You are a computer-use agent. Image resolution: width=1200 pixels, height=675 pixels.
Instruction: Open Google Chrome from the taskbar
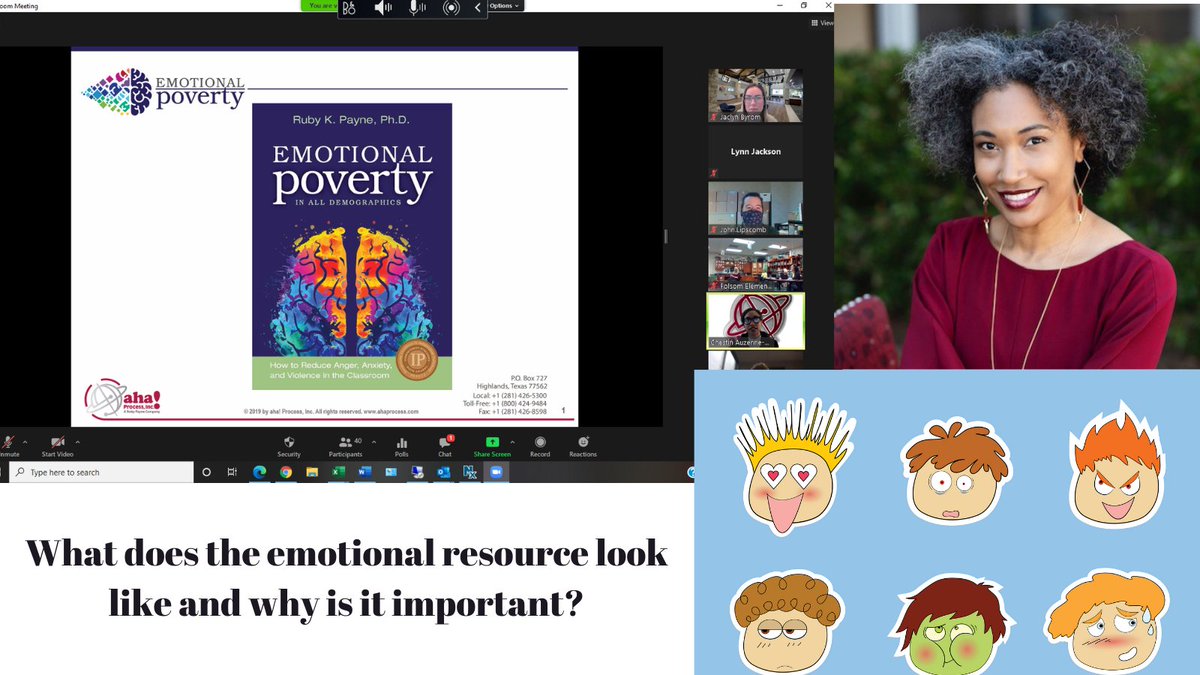[286, 472]
